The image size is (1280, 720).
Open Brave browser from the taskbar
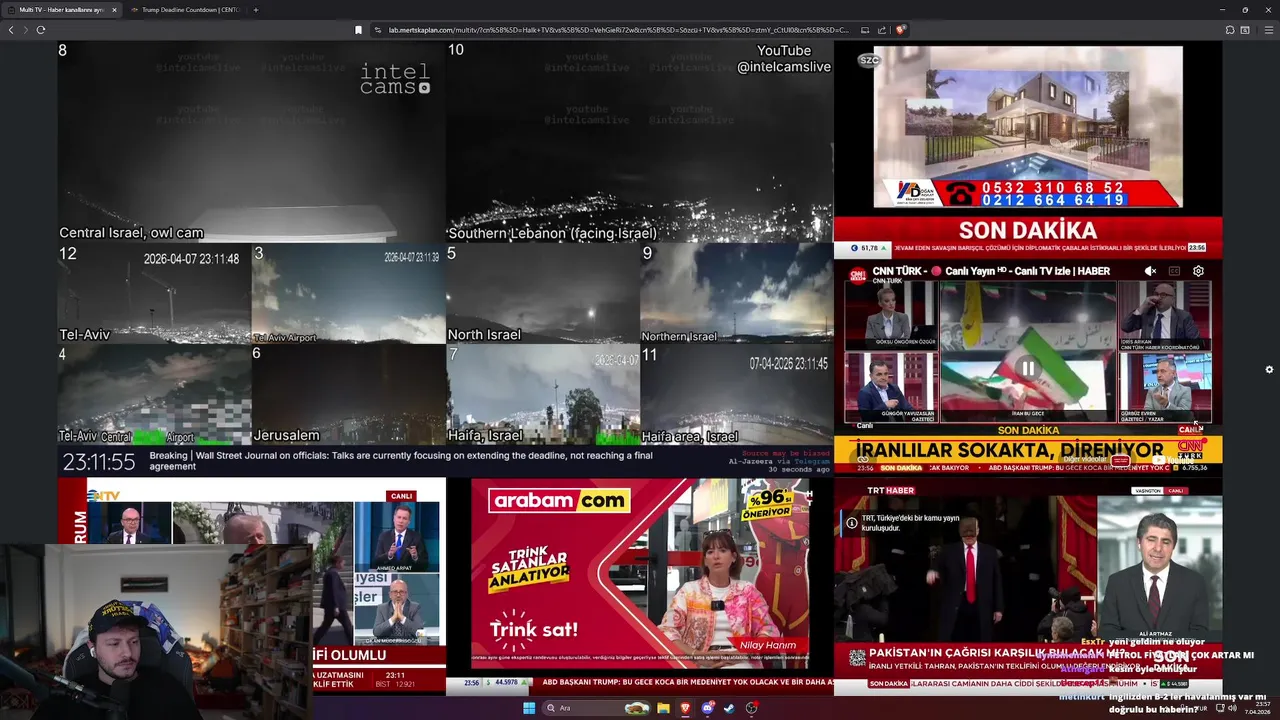685,708
